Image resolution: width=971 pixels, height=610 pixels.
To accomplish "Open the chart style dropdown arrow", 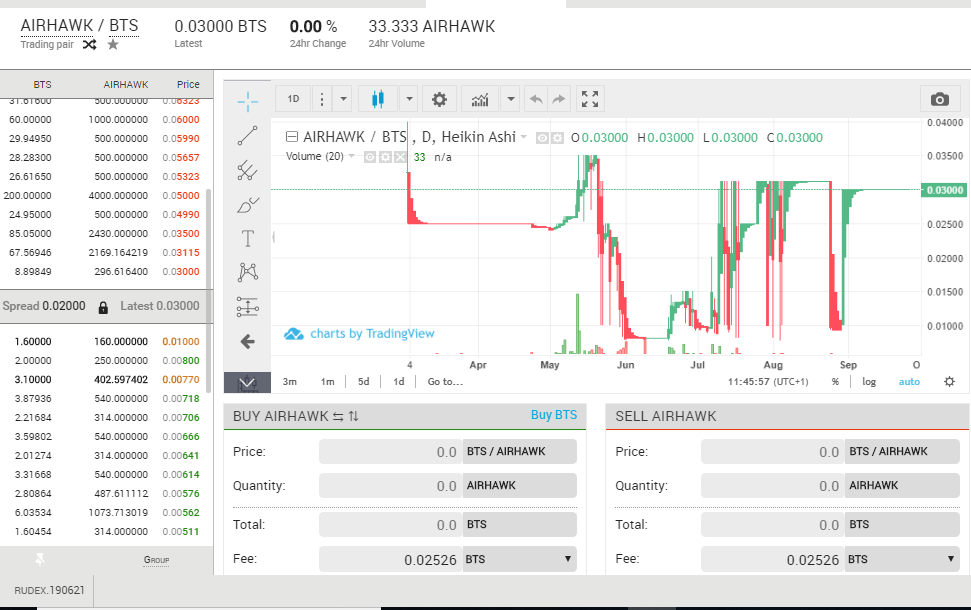I will [x=409, y=99].
